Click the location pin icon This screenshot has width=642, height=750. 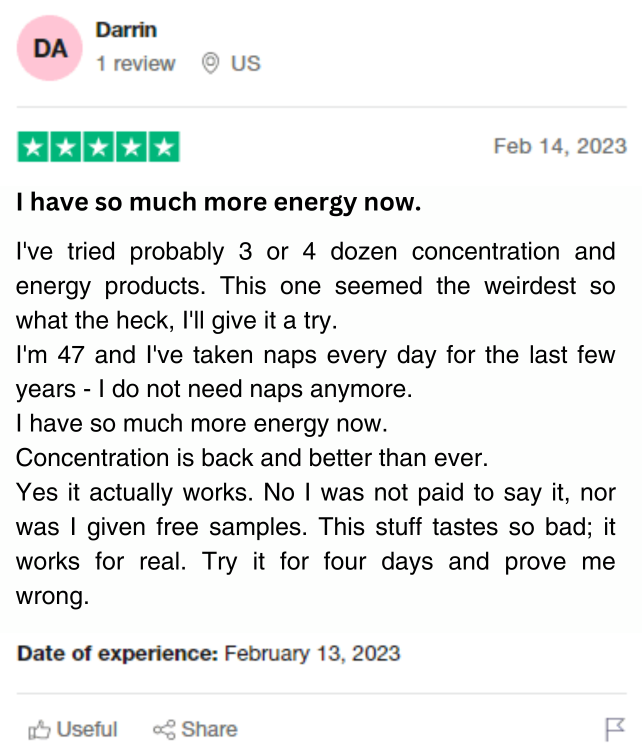point(210,64)
